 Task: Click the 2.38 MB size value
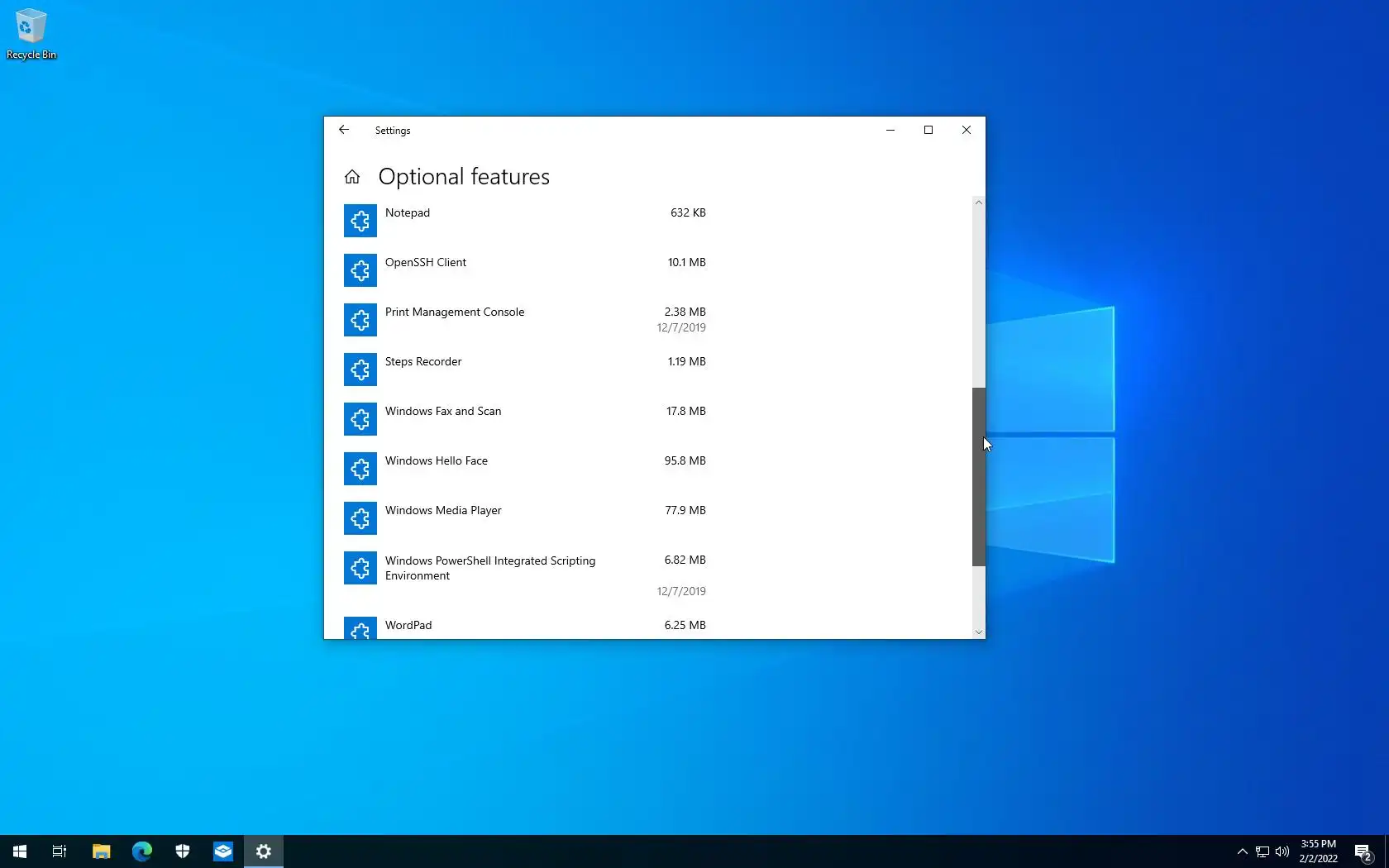coord(685,312)
